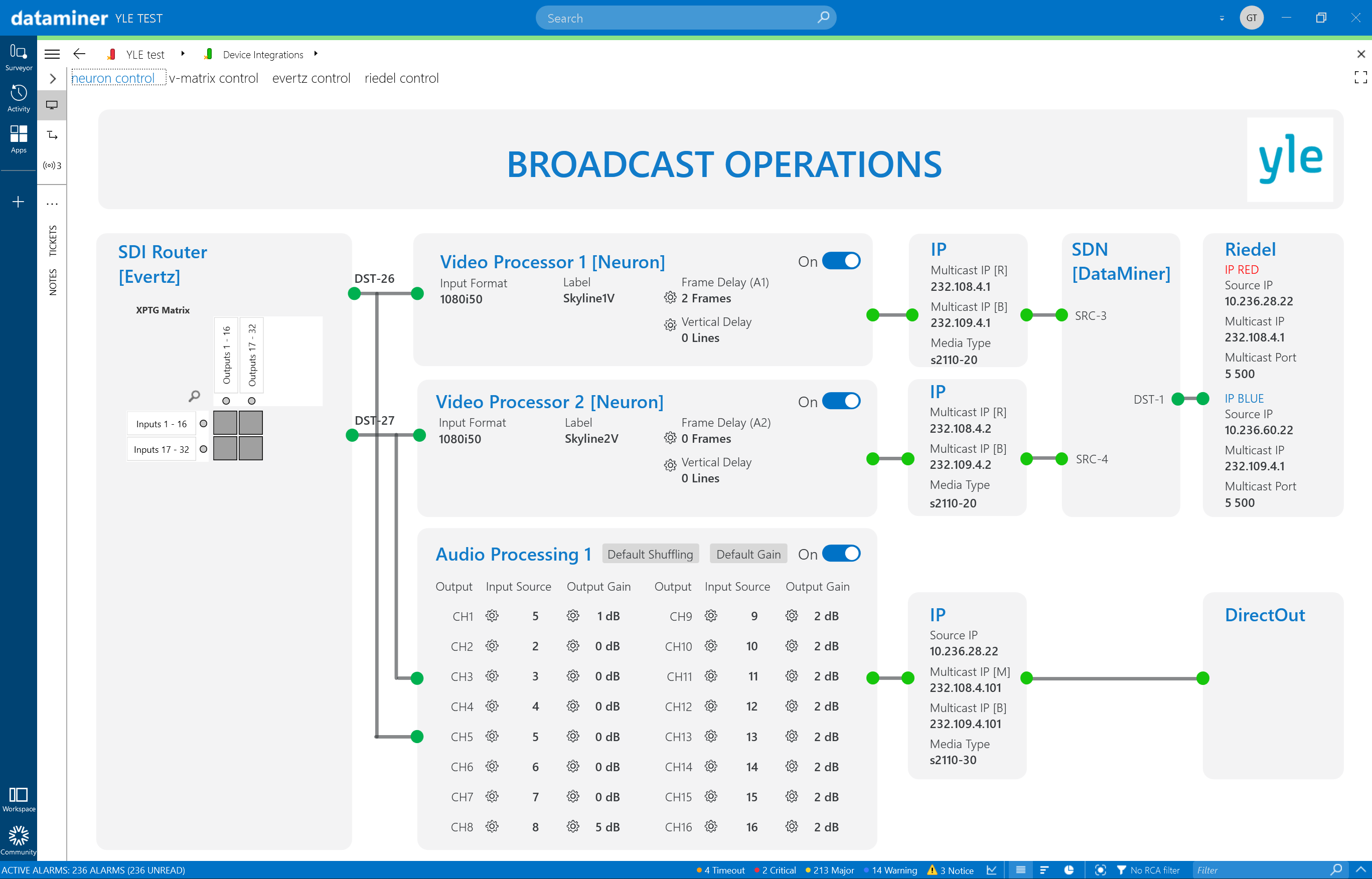This screenshot has height=879, width=1372.
Task: Filter by 2 Critical alarms
Action: (x=775, y=870)
